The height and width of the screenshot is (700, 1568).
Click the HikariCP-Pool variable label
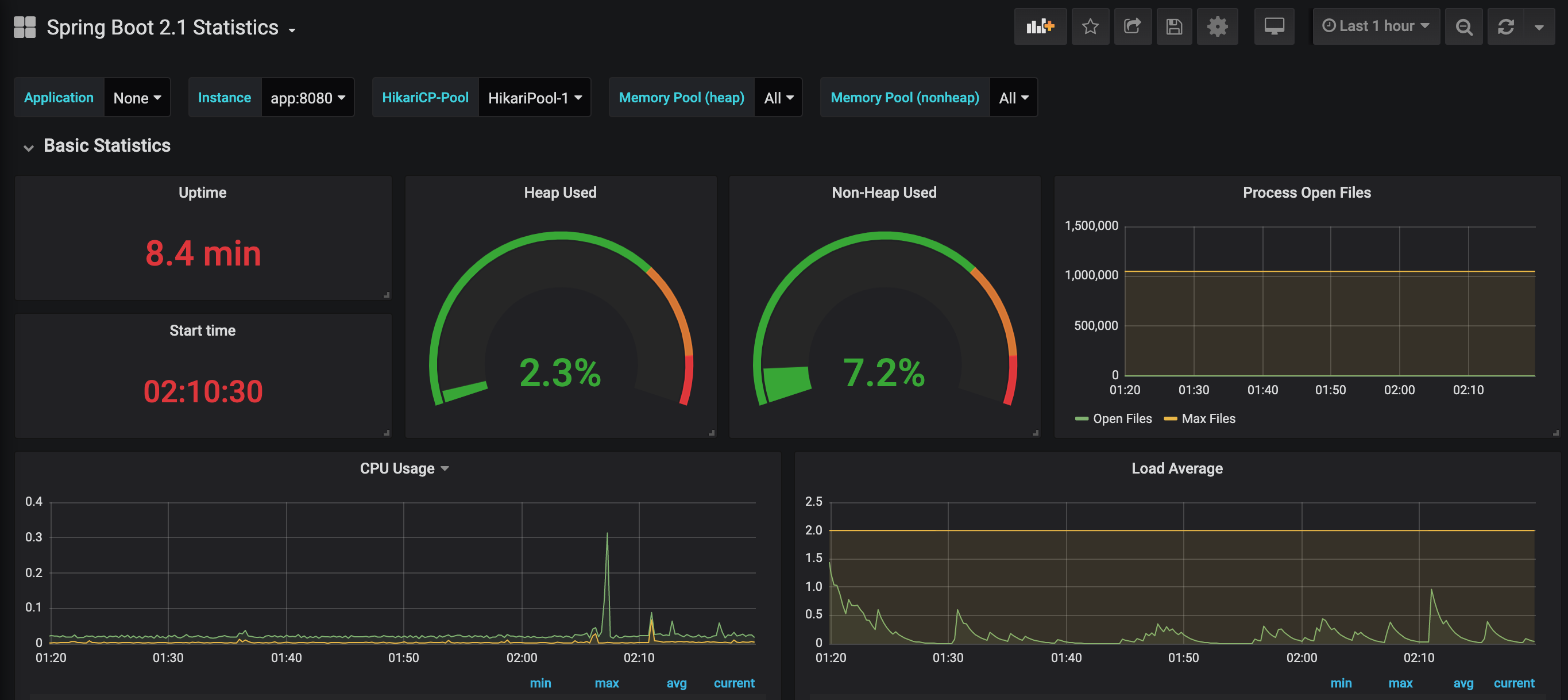tap(425, 98)
